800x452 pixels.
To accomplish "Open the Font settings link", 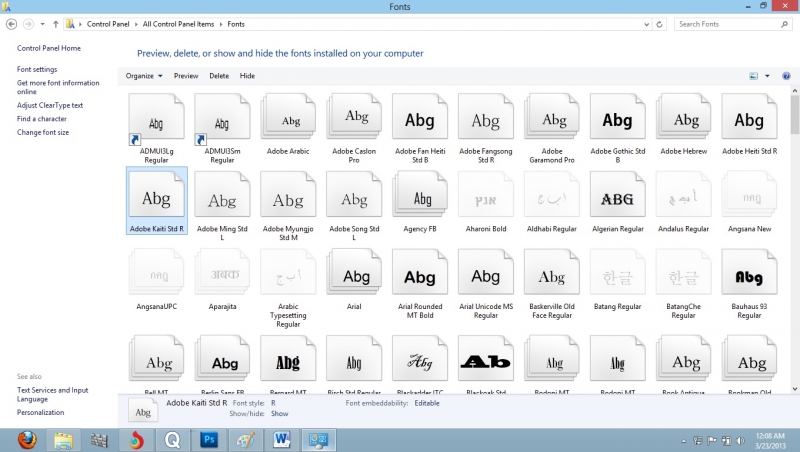I will [x=37, y=69].
